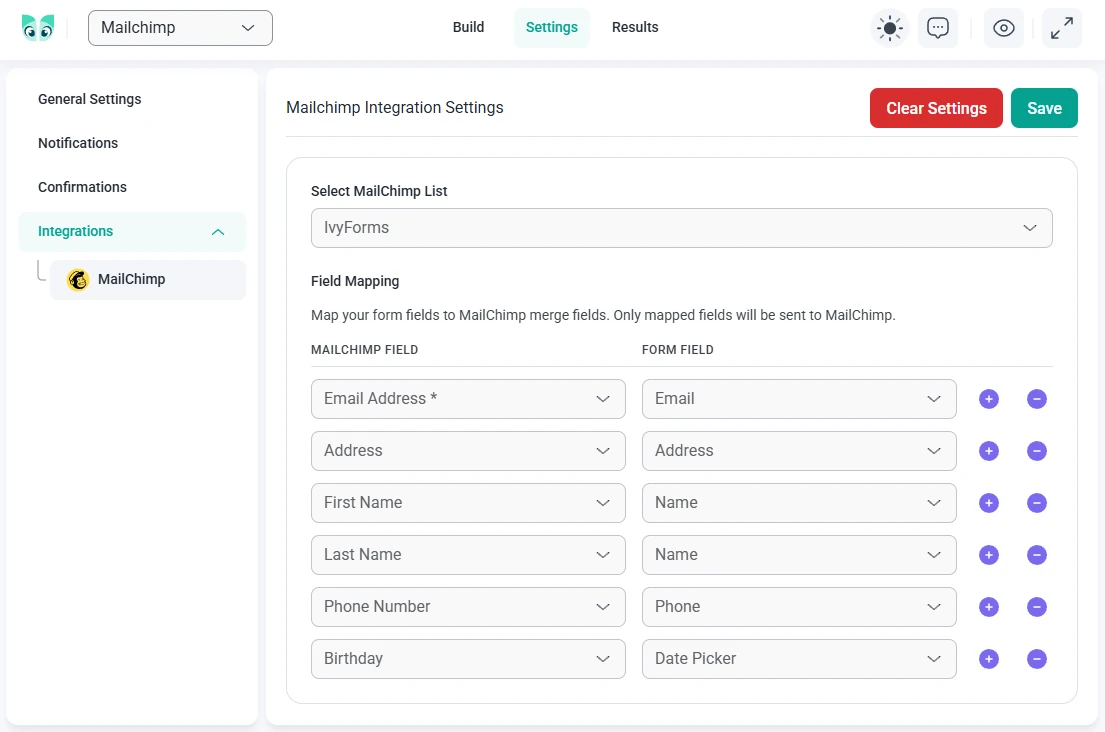Viewport: 1105px width, 732px height.
Task: Click the Clear Settings button
Action: click(x=936, y=107)
